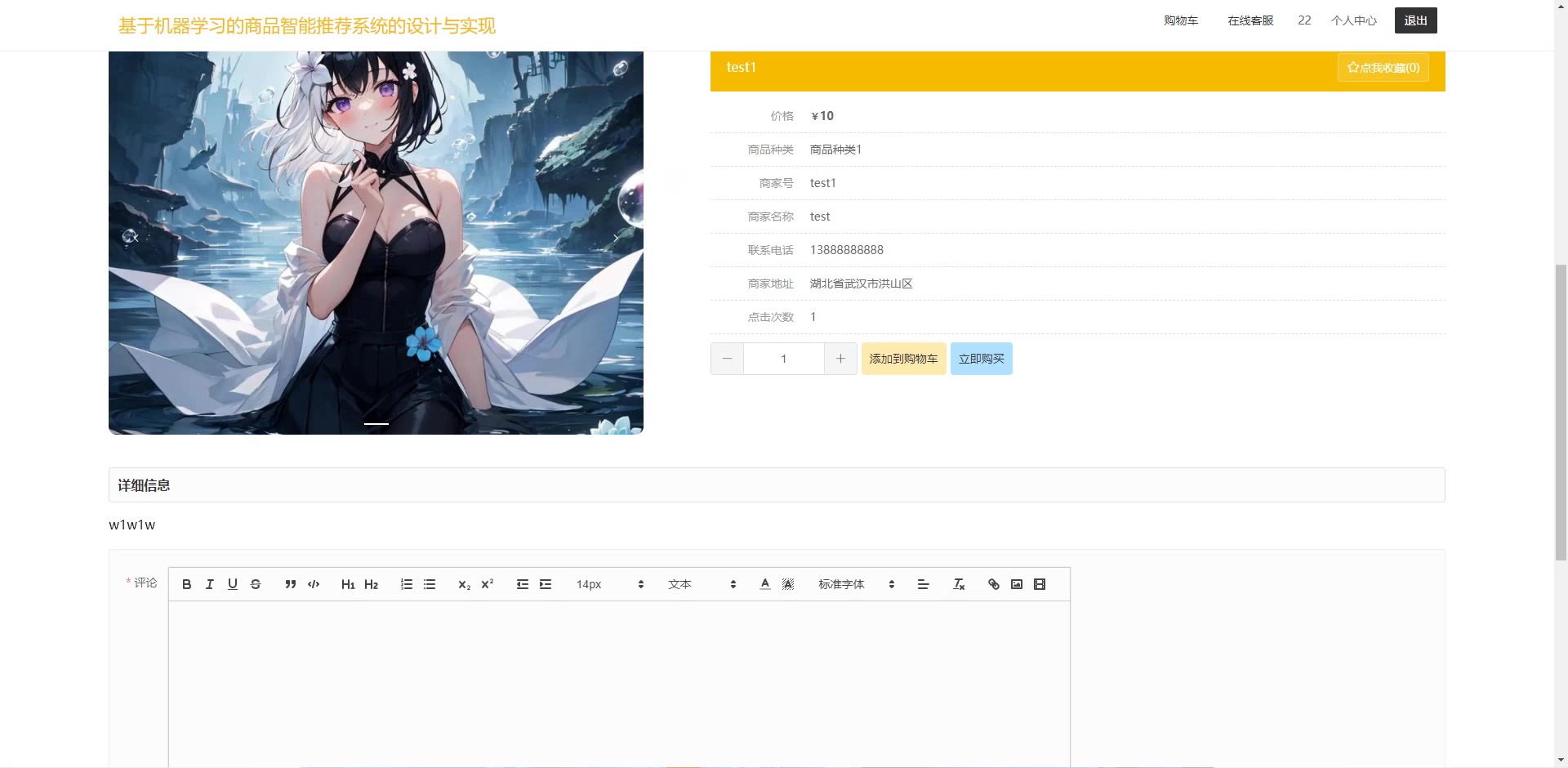Apply superscript formatting

[x=488, y=584]
